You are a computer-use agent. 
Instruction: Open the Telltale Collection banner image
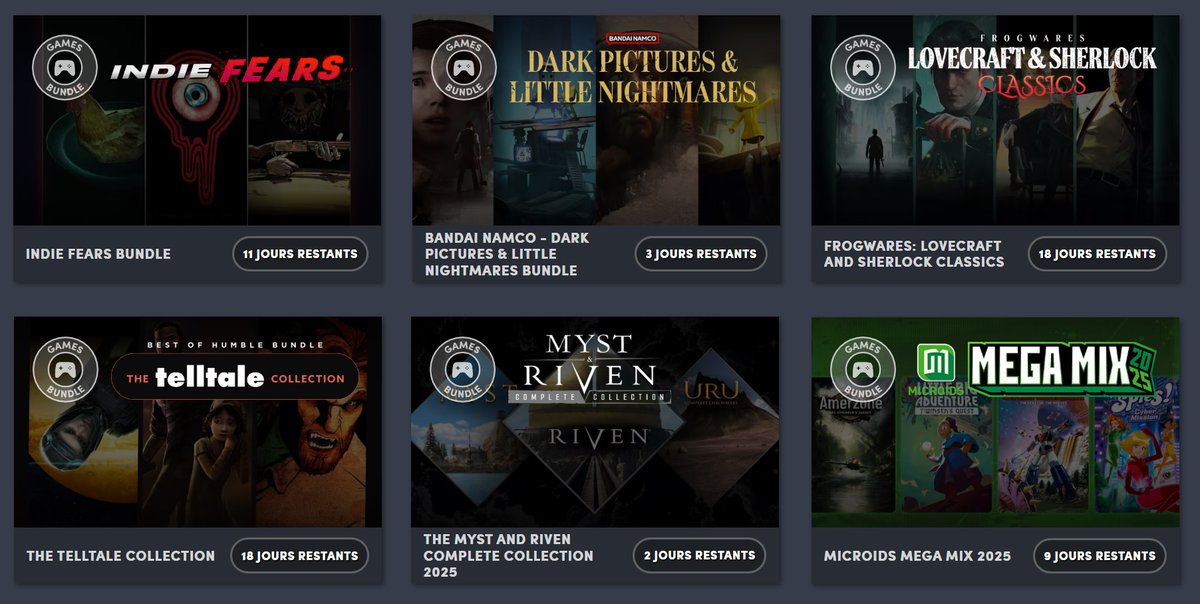(197, 422)
